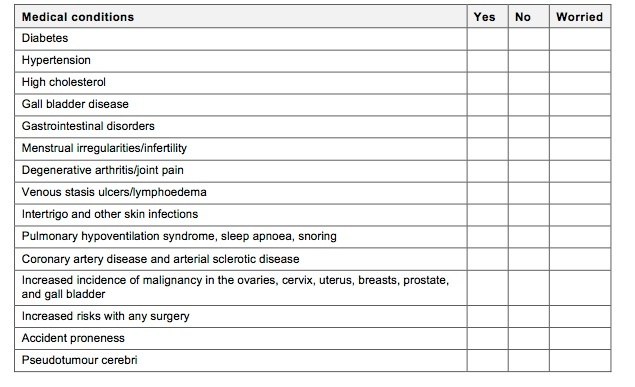The image size is (635, 387).
Task: Mark No for Venous stasis ulcers/lymphoedema
Action: point(529,193)
